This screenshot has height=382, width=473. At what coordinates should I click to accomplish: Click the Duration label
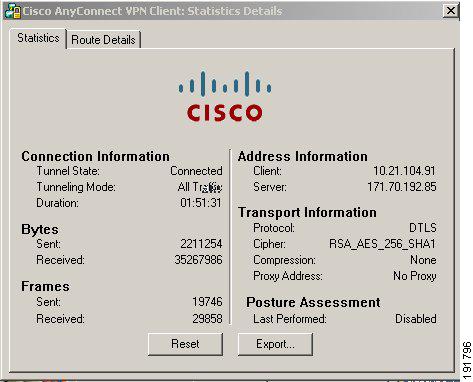tap(57, 203)
